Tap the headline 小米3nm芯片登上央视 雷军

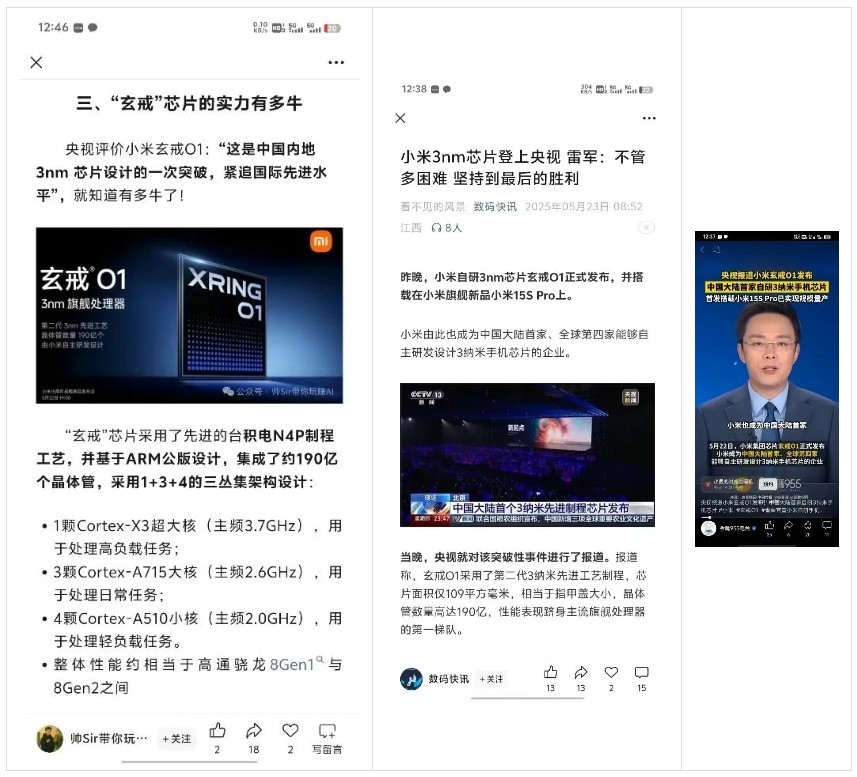(523, 168)
